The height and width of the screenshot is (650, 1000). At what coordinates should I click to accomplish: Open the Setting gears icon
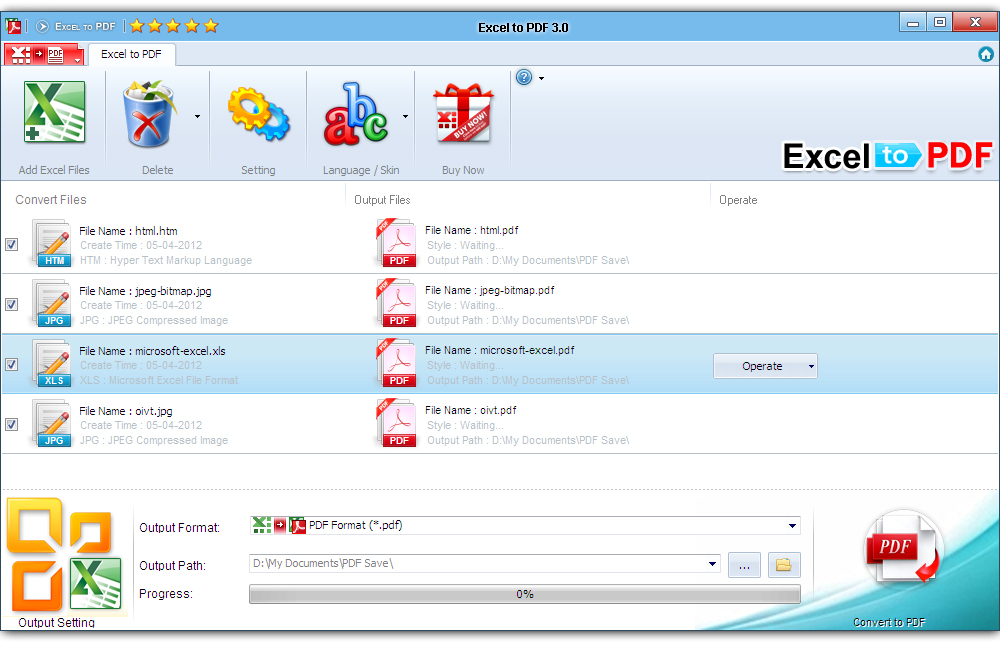click(258, 114)
